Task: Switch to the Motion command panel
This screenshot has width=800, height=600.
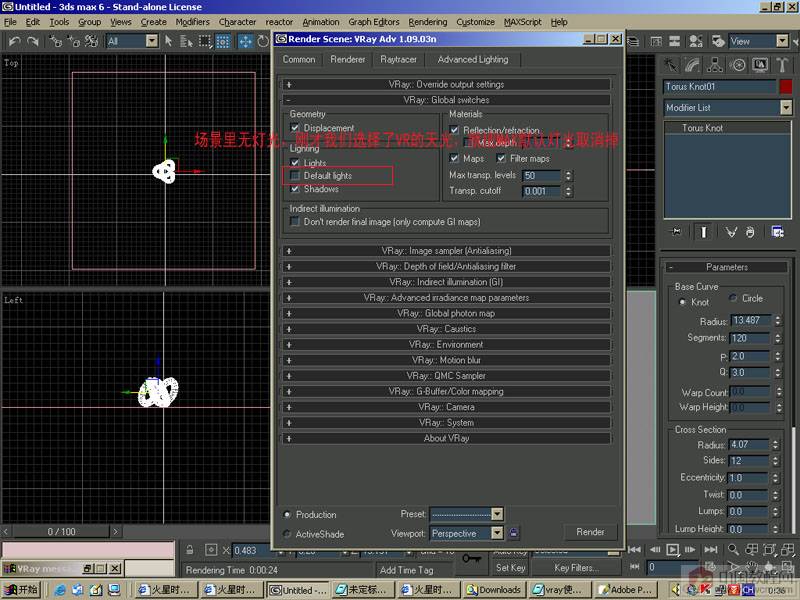Action: (x=737, y=65)
